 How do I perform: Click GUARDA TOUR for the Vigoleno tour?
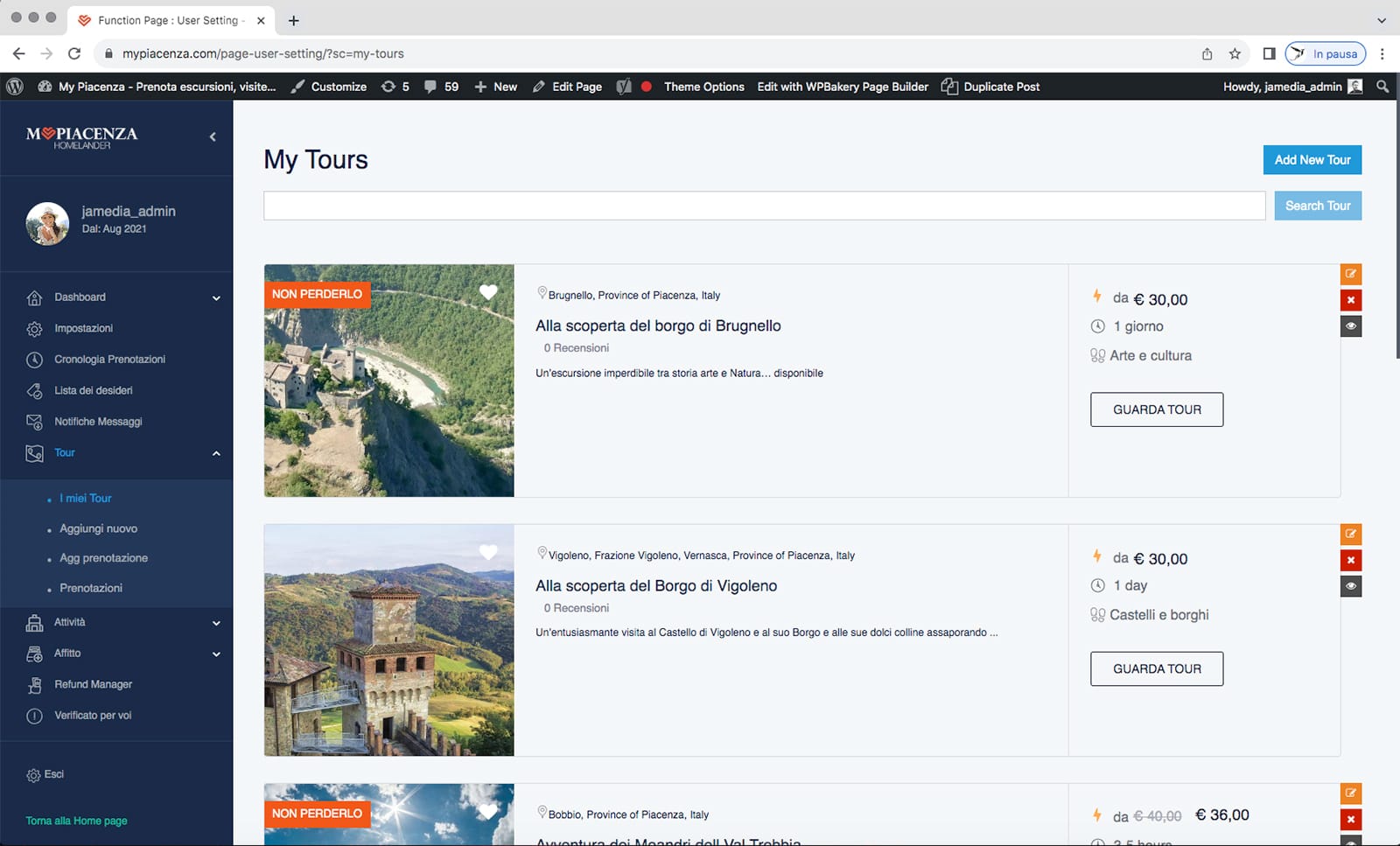coord(1157,668)
